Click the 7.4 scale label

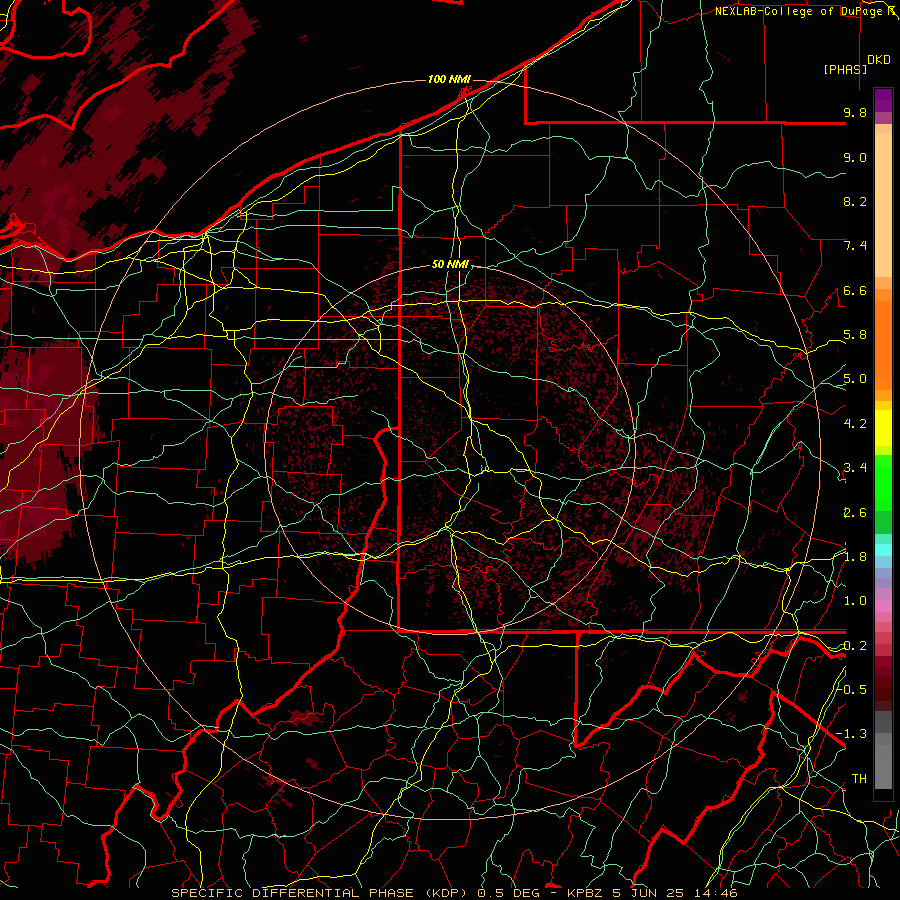coord(855,246)
